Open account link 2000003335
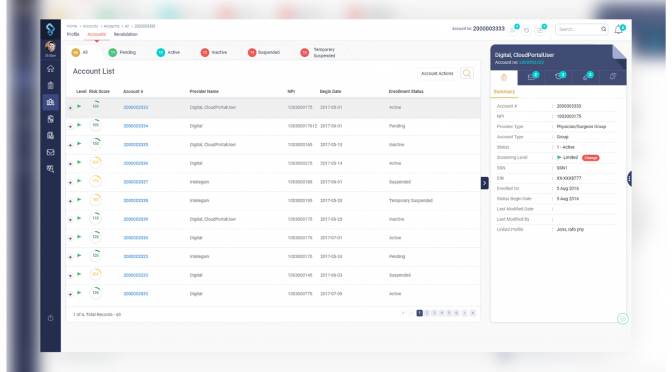This screenshot has height=372, width=672. point(136,145)
